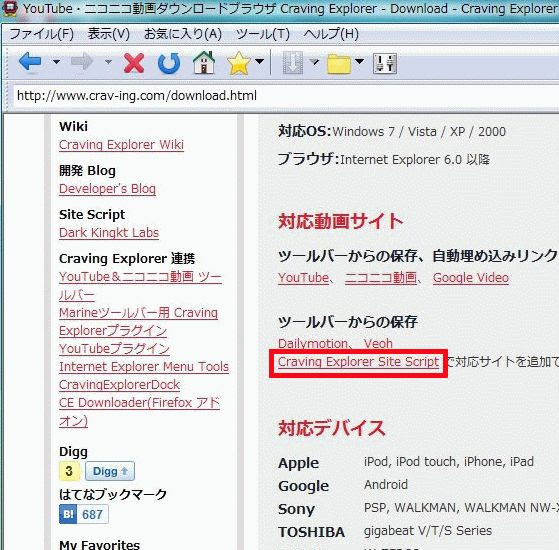Click the TOSHIBA device row label
The image size is (559, 550).
point(311,532)
